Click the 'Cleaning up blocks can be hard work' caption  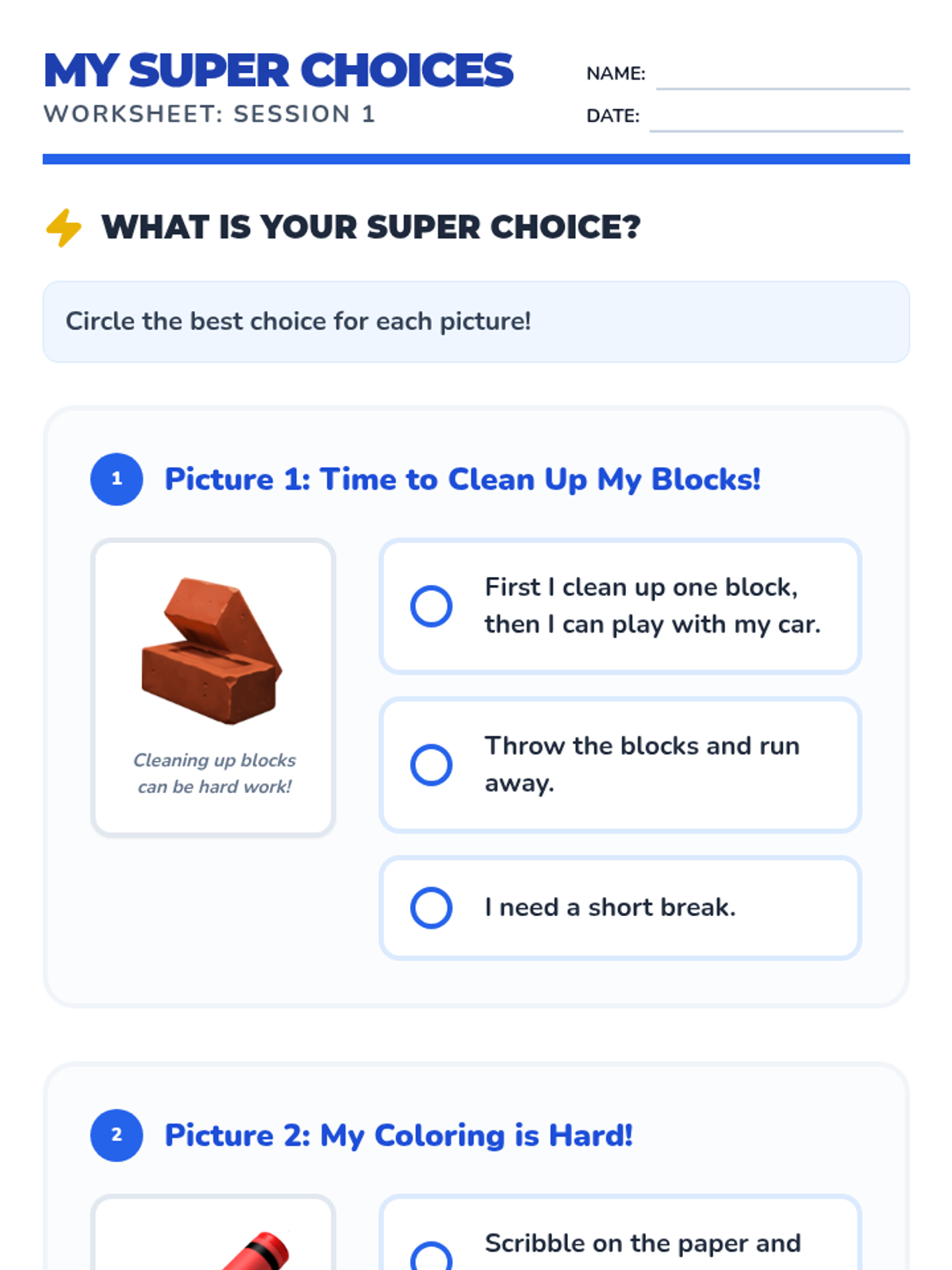click(x=214, y=773)
